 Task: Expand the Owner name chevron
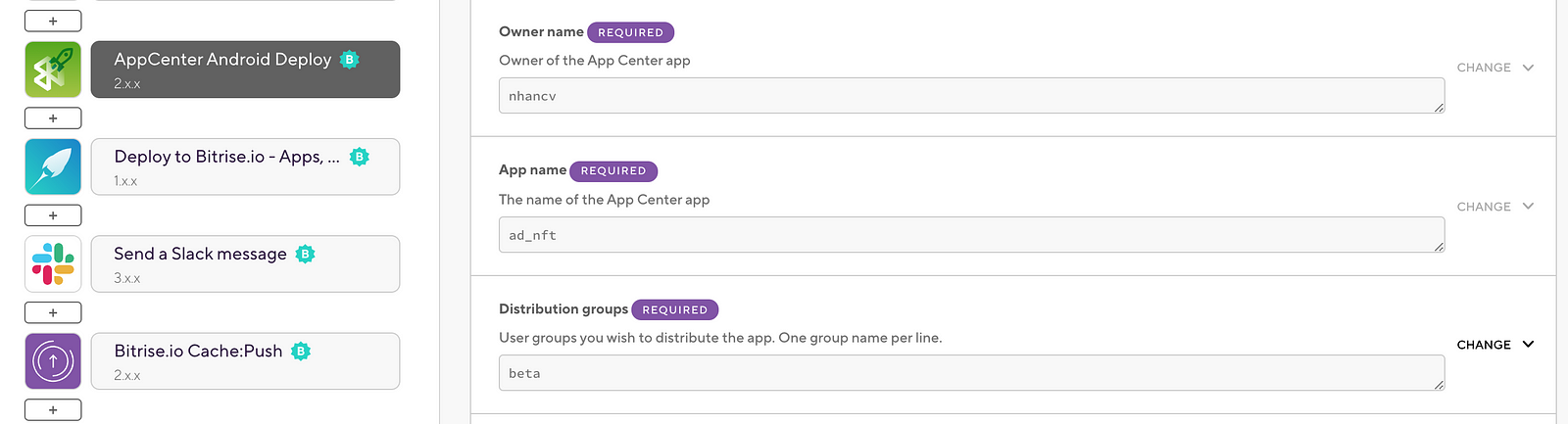click(x=1528, y=68)
